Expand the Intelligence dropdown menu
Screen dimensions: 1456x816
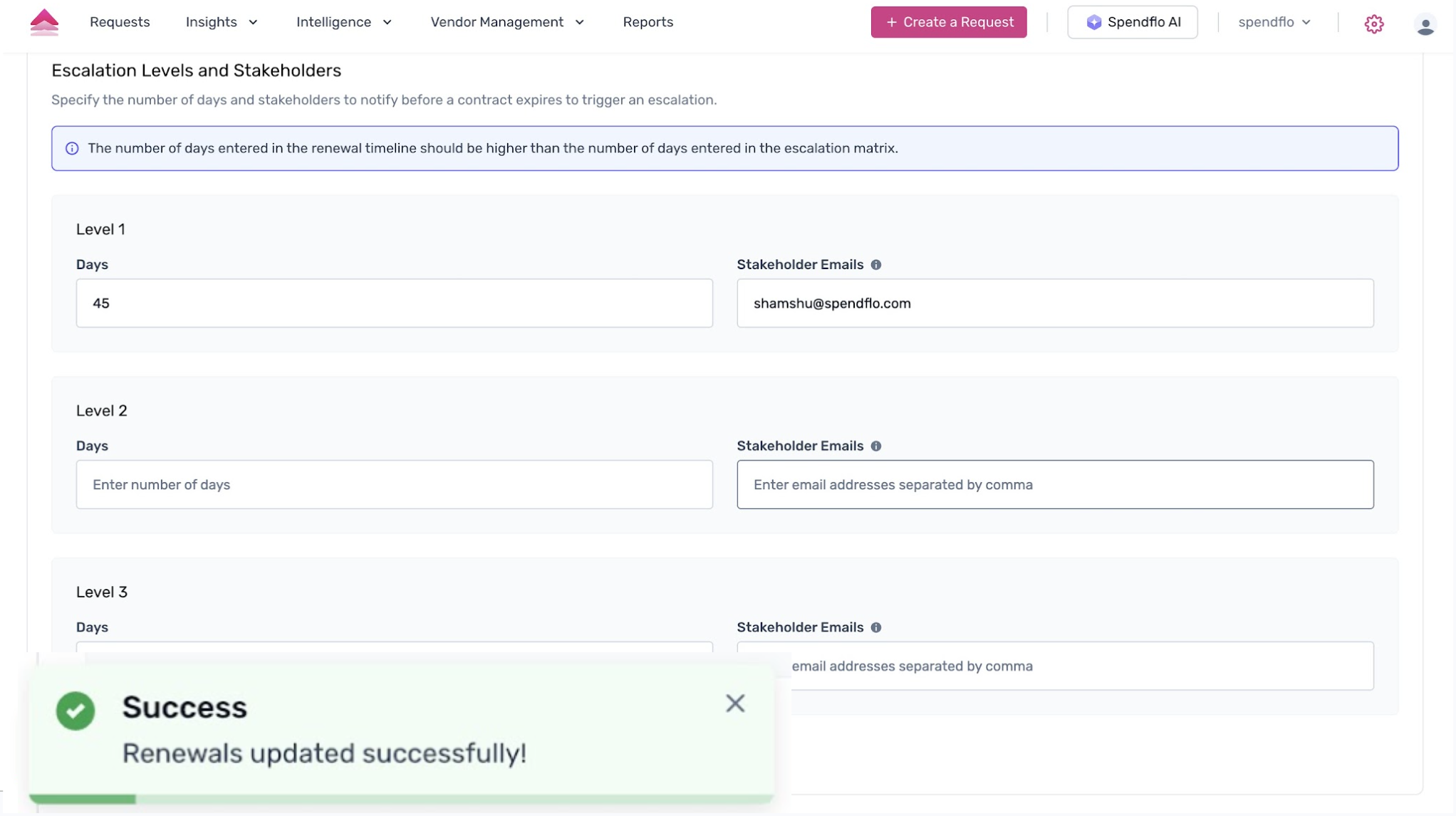(x=343, y=22)
